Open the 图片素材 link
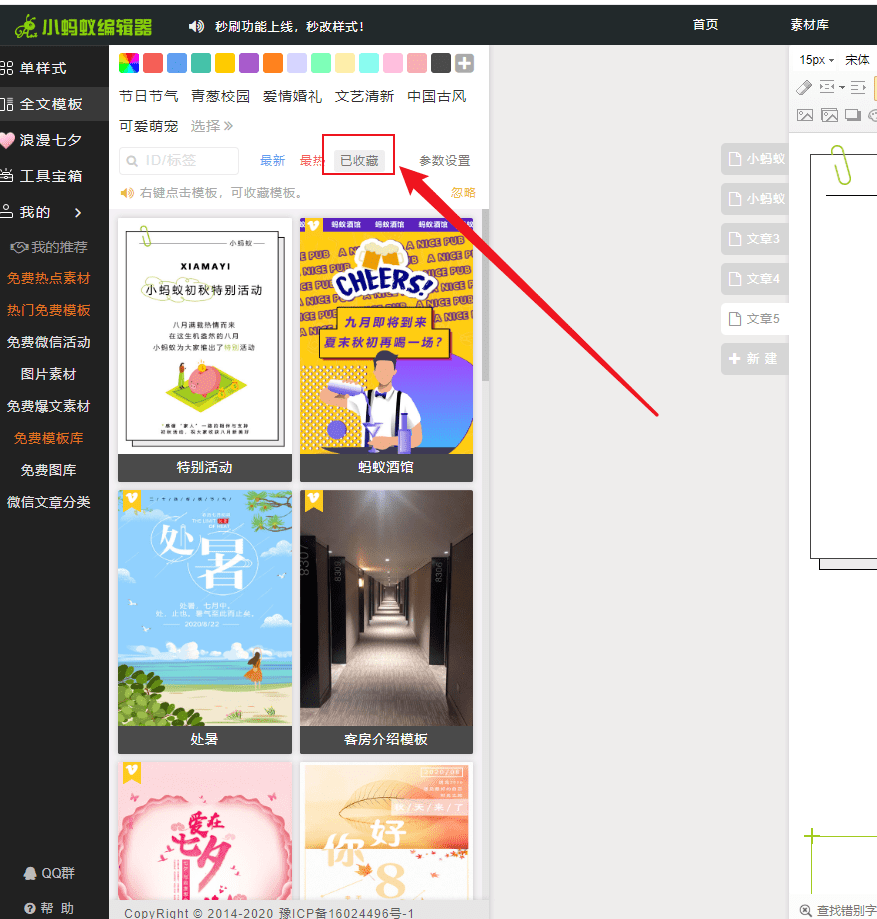The height and width of the screenshot is (919, 877). [49, 374]
